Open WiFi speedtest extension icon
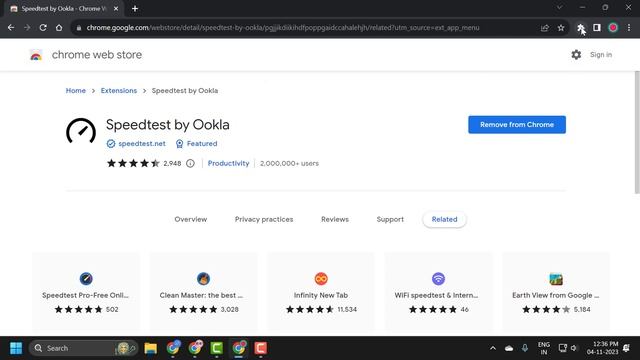The height and width of the screenshot is (360, 640). click(x=438, y=279)
